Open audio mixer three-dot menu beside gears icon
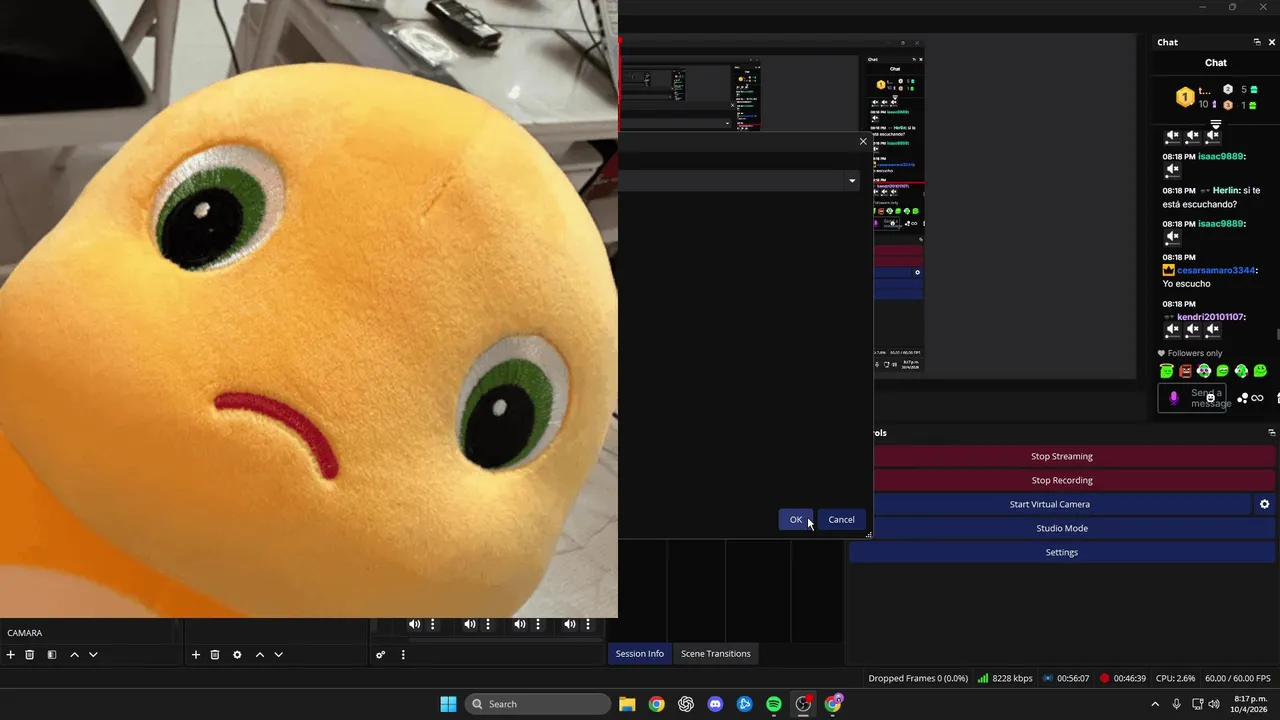The width and height of the screenshot is (1280, 720). click(x=403, y=655)
